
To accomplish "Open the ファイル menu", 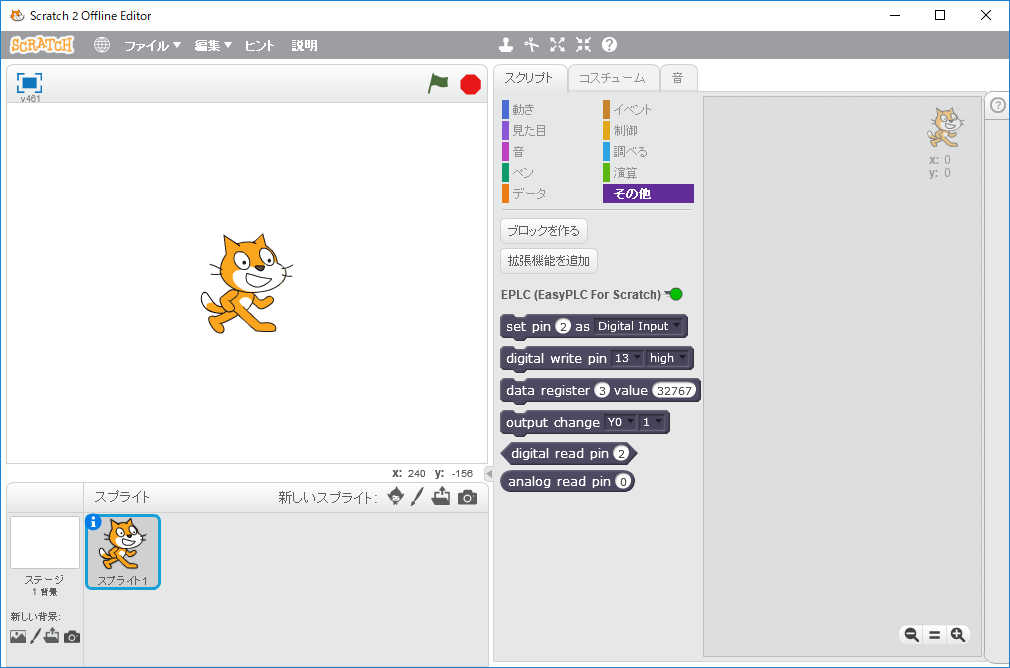I will 152,45.
